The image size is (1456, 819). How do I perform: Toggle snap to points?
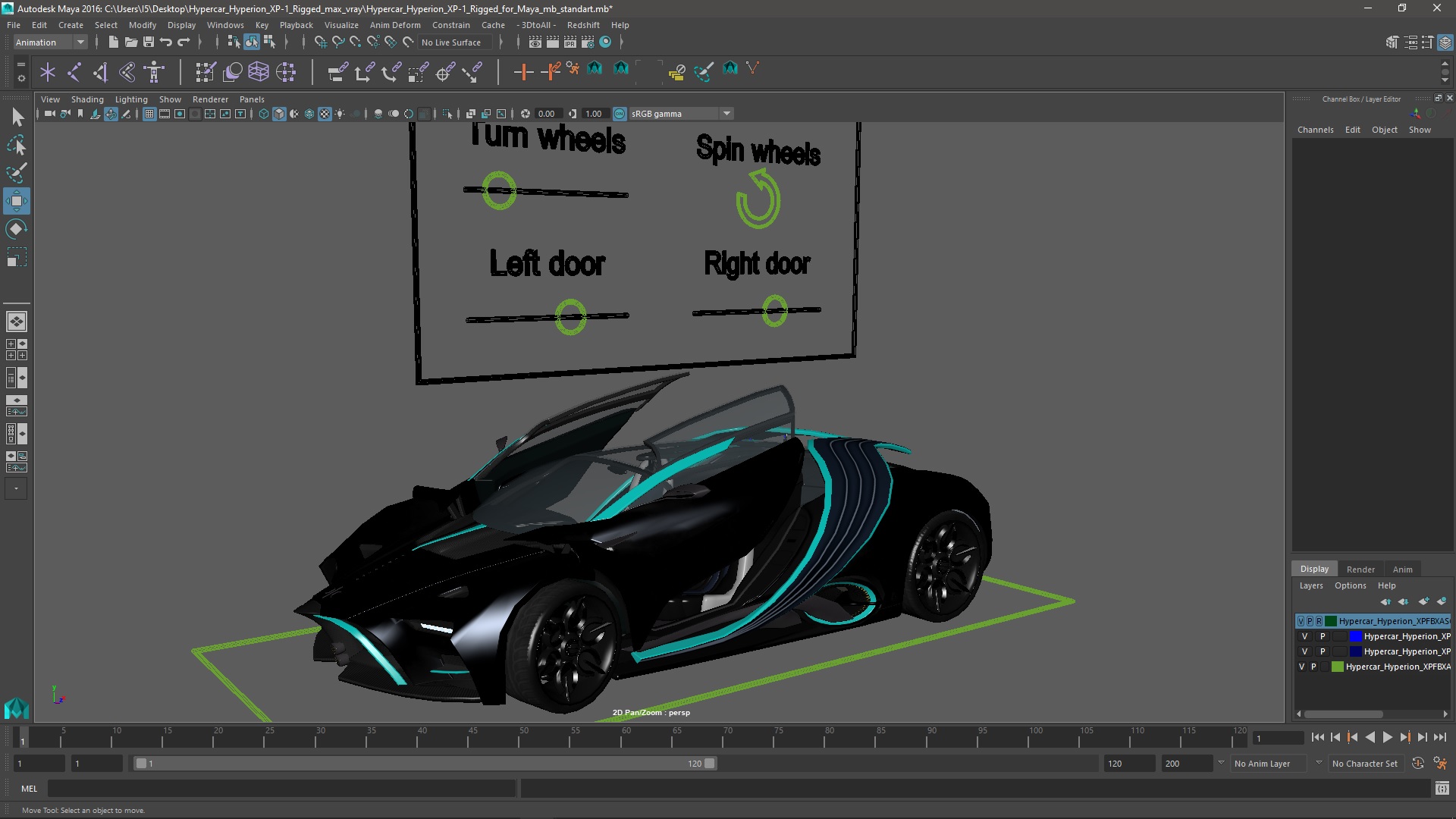tap(356, 42)
